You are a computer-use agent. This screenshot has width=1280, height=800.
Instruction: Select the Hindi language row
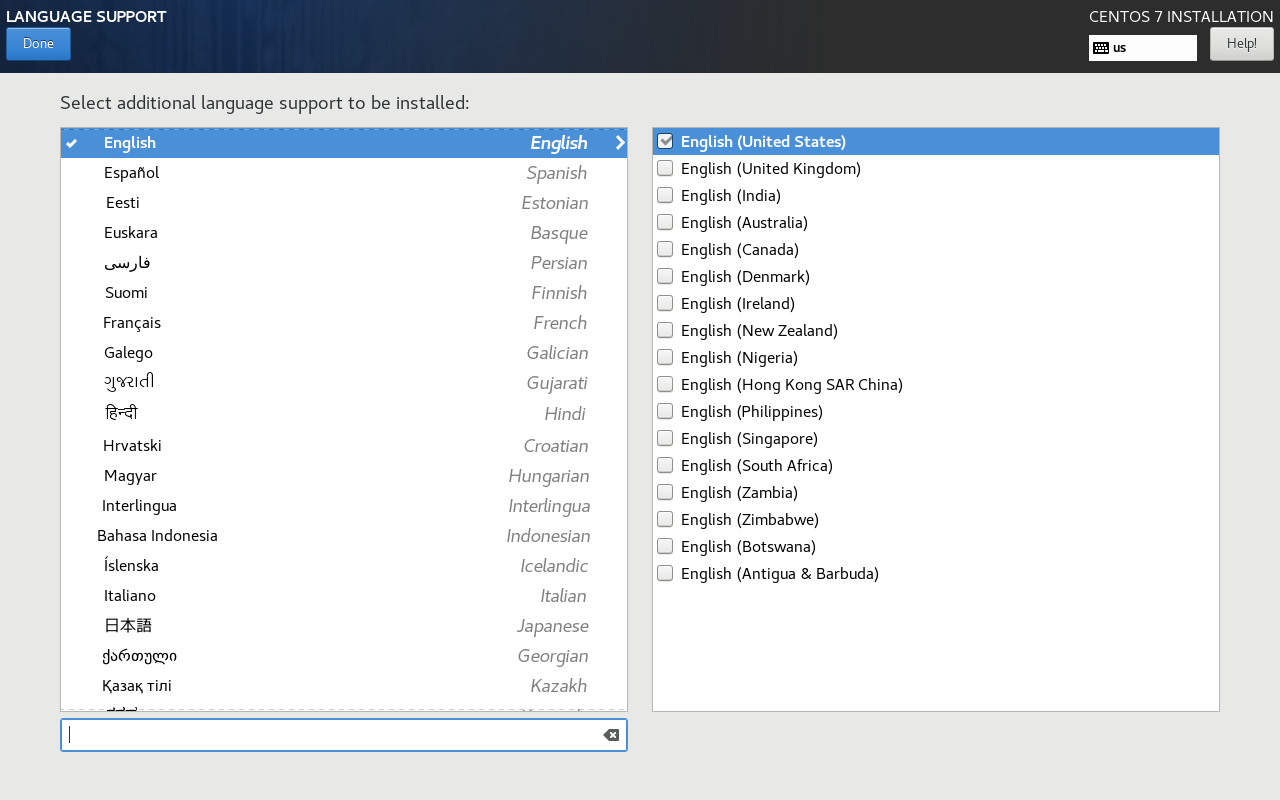click(344, 414)
